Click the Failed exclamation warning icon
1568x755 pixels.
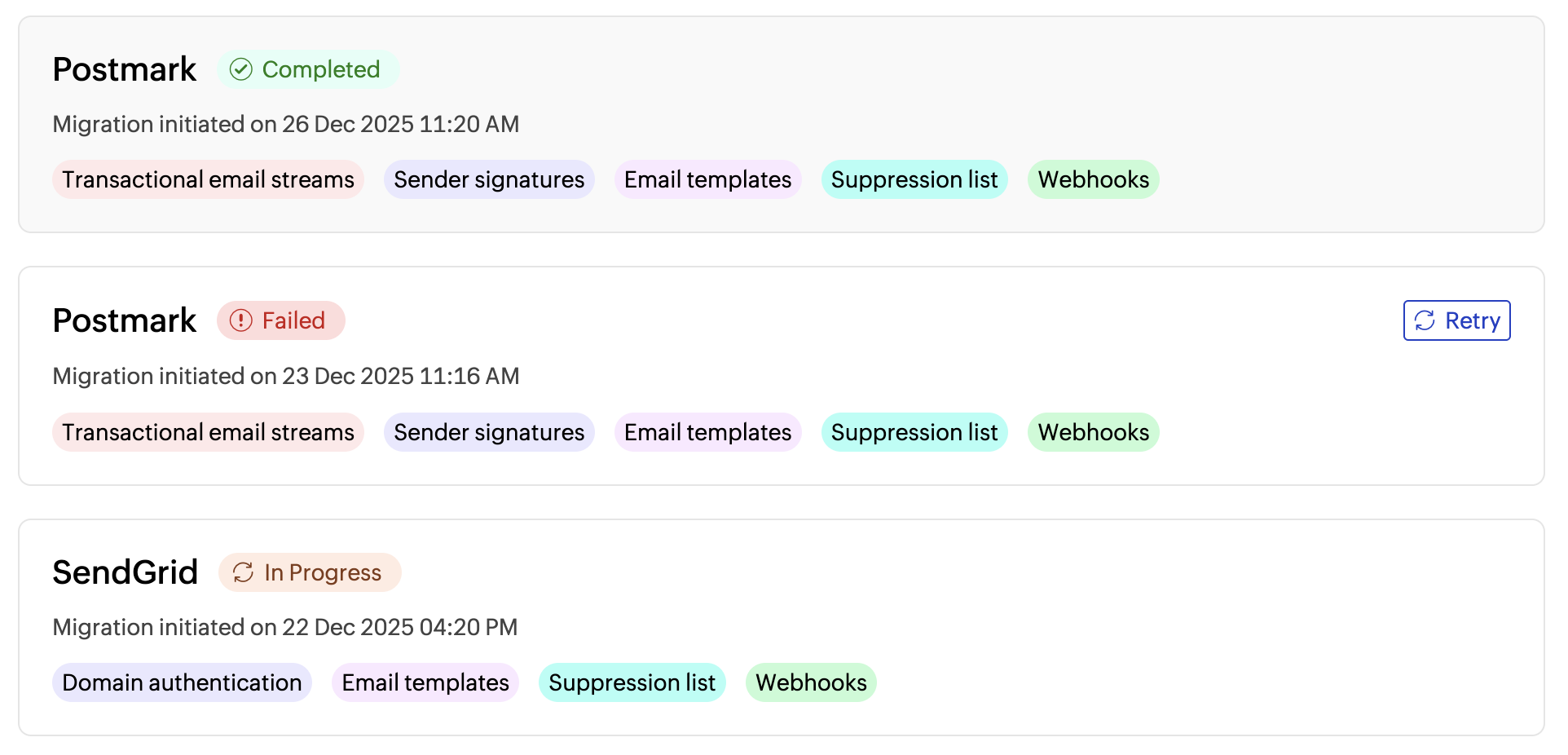coord(240,320)
